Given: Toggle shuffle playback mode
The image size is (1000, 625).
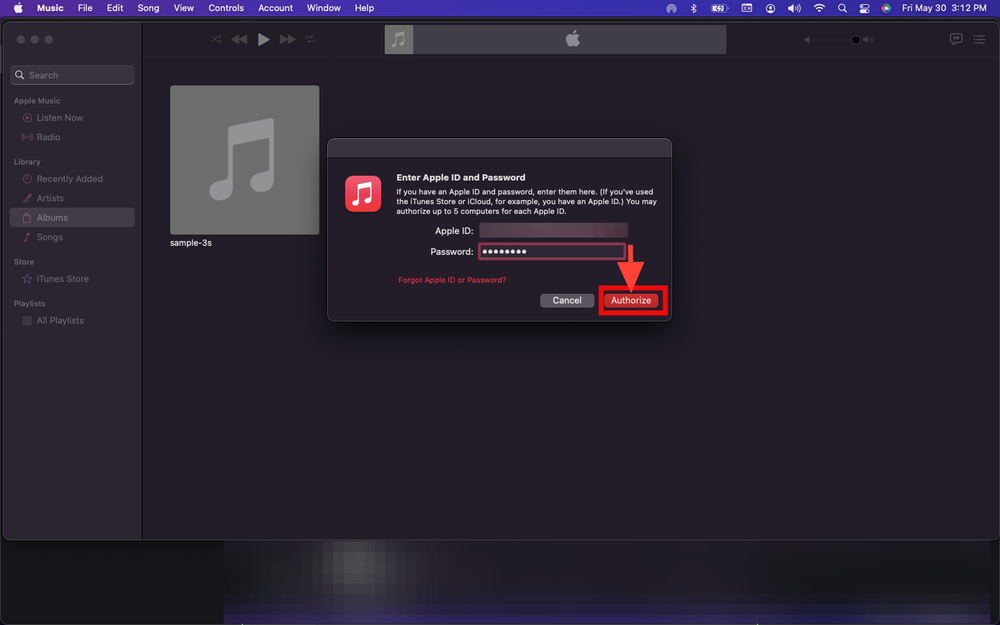Looking at the screenshot, I should click(x=215, y=39).
